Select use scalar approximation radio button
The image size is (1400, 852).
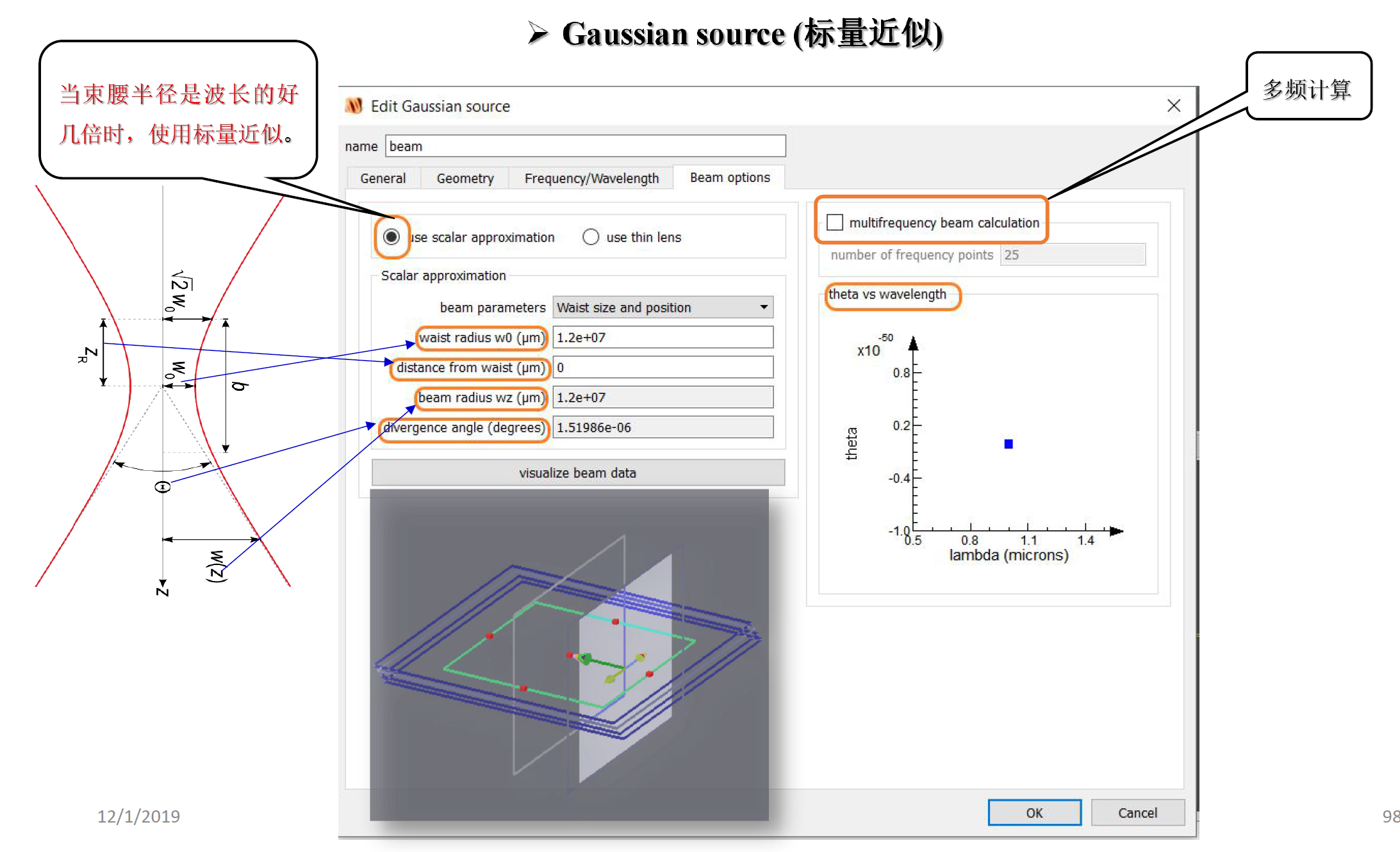[x=391, y=237]
